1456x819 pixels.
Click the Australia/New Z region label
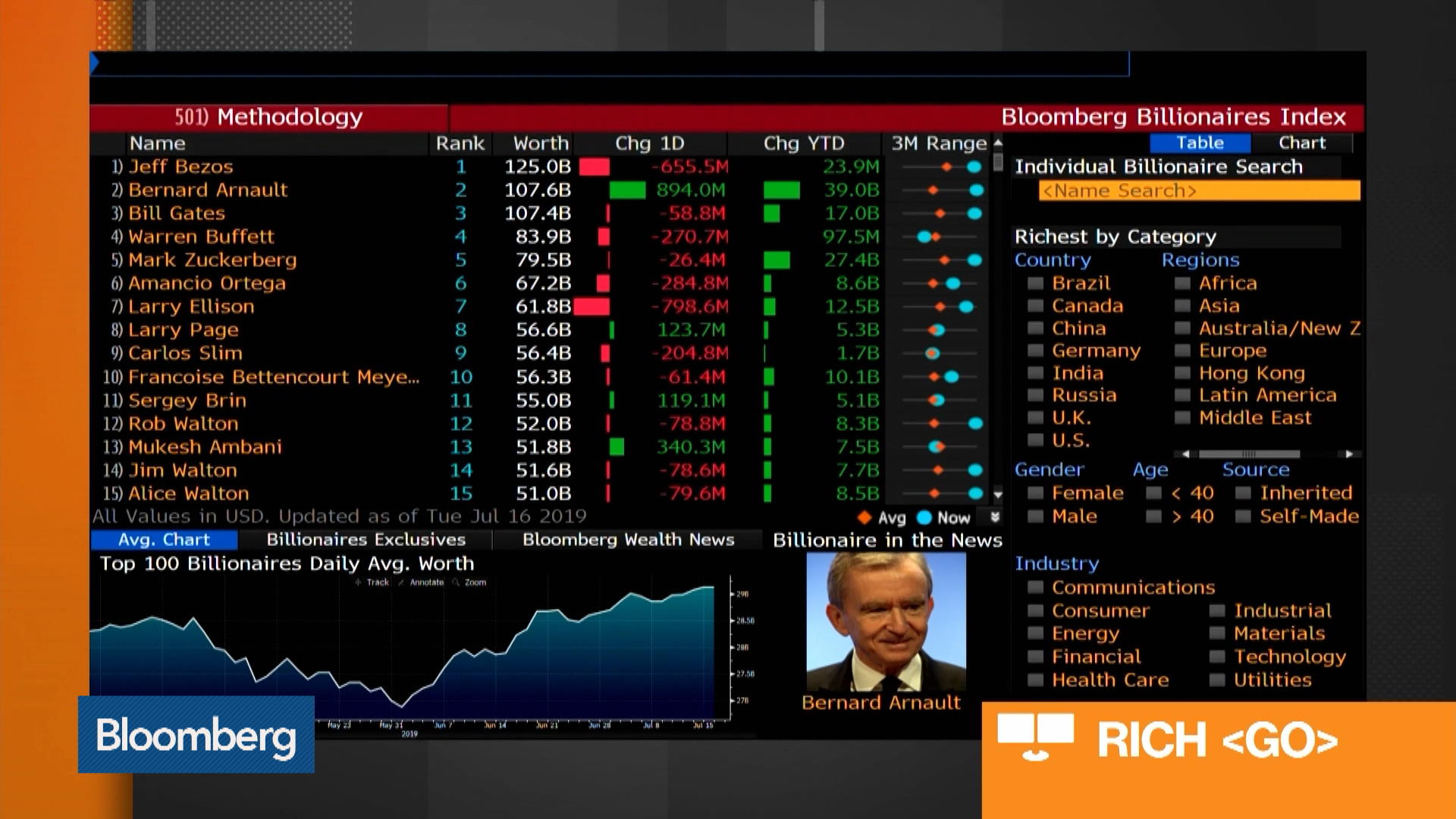click(1279, 328)
